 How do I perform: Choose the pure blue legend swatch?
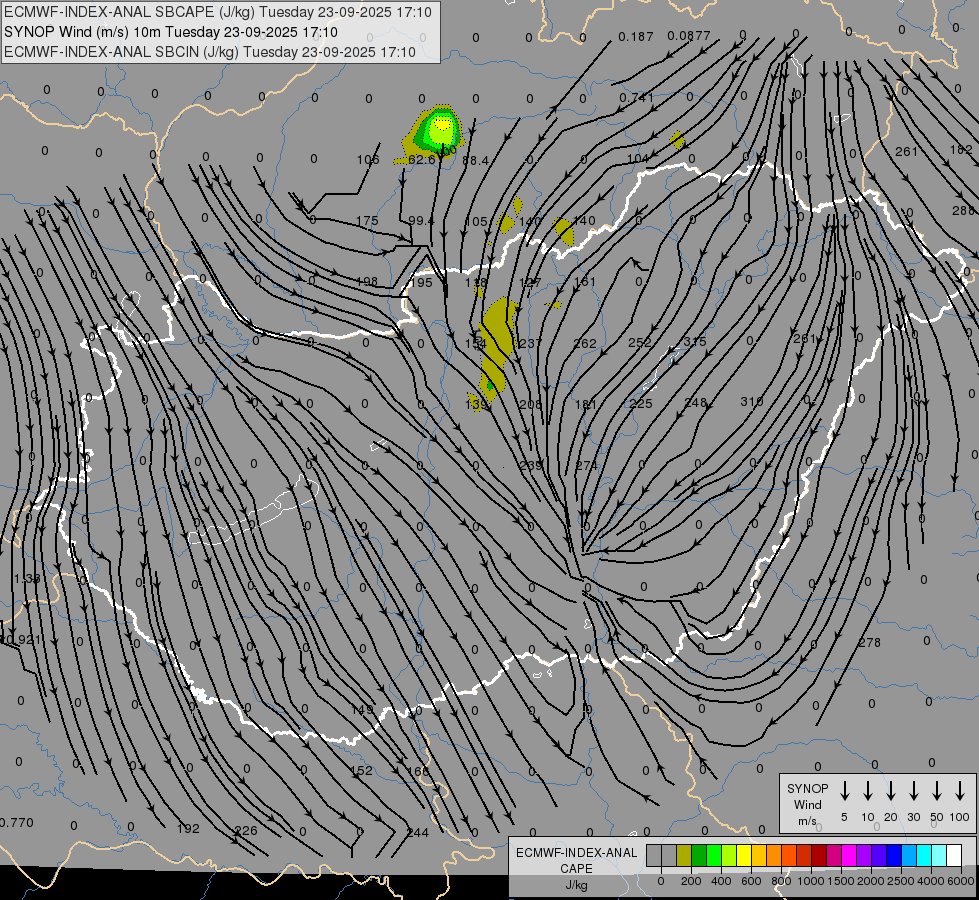tap(893, 855)
